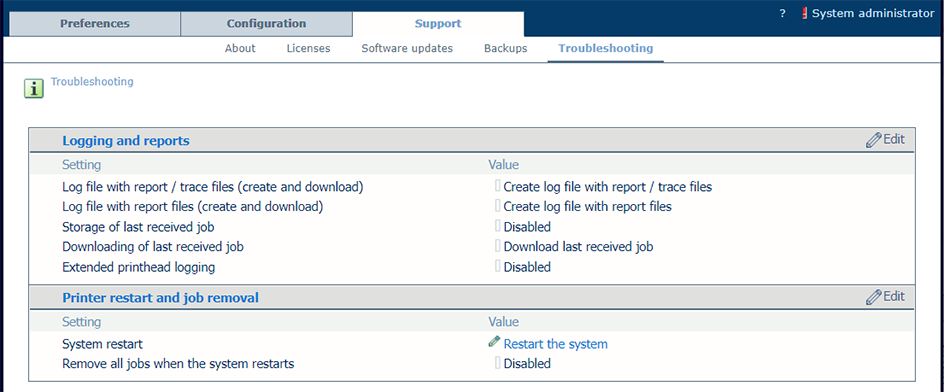The image size is (944, 392).
Task: Click the pencil icon for Printer restart section
Action: [x=874, y=297]
